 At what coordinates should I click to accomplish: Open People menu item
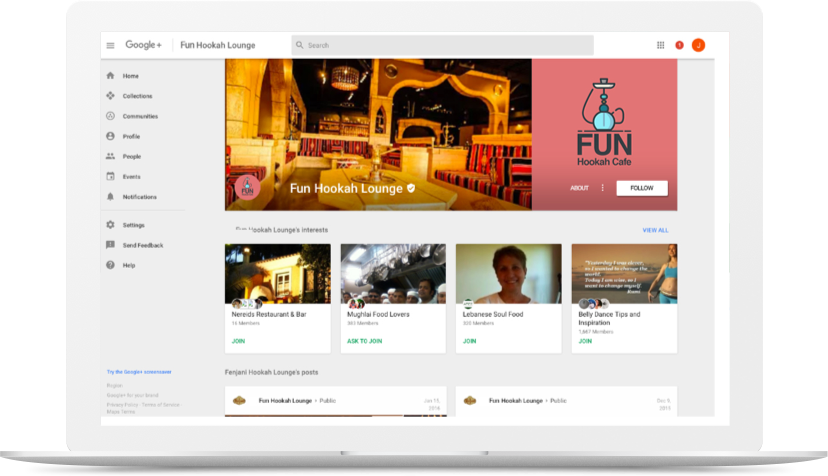132,156
